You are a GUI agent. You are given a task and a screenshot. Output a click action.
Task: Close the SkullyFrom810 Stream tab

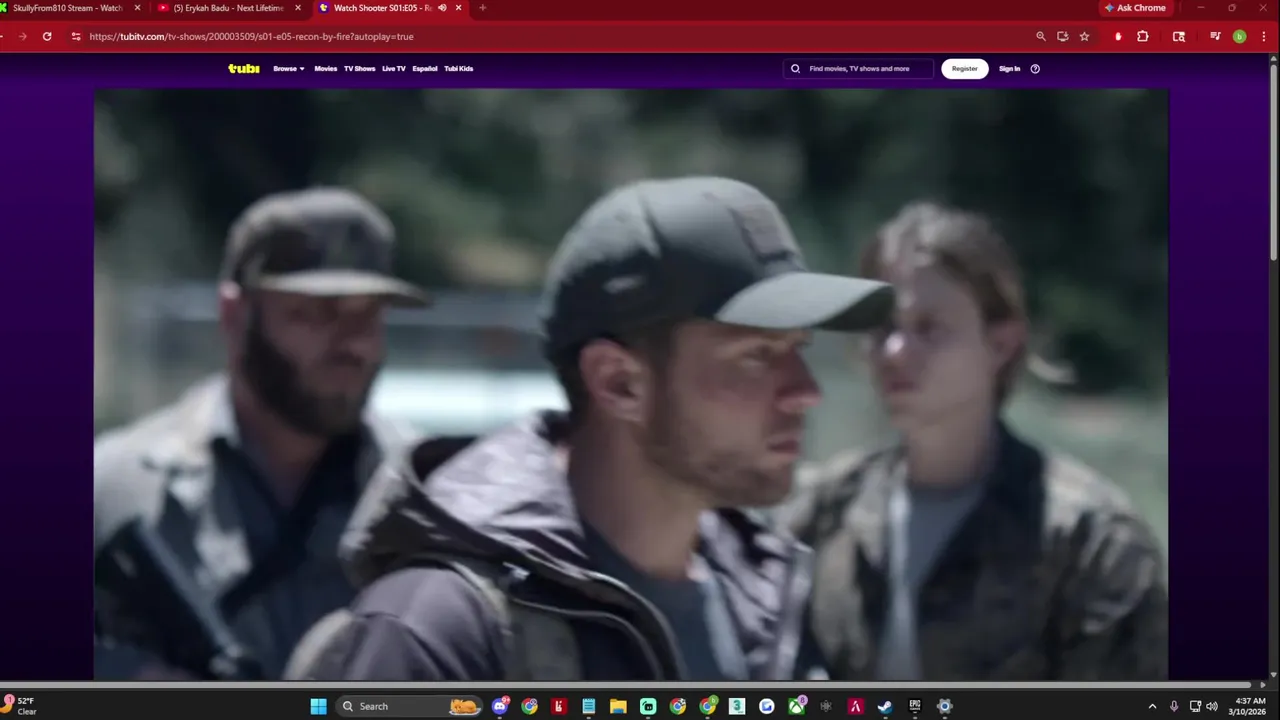click(138, 8)
